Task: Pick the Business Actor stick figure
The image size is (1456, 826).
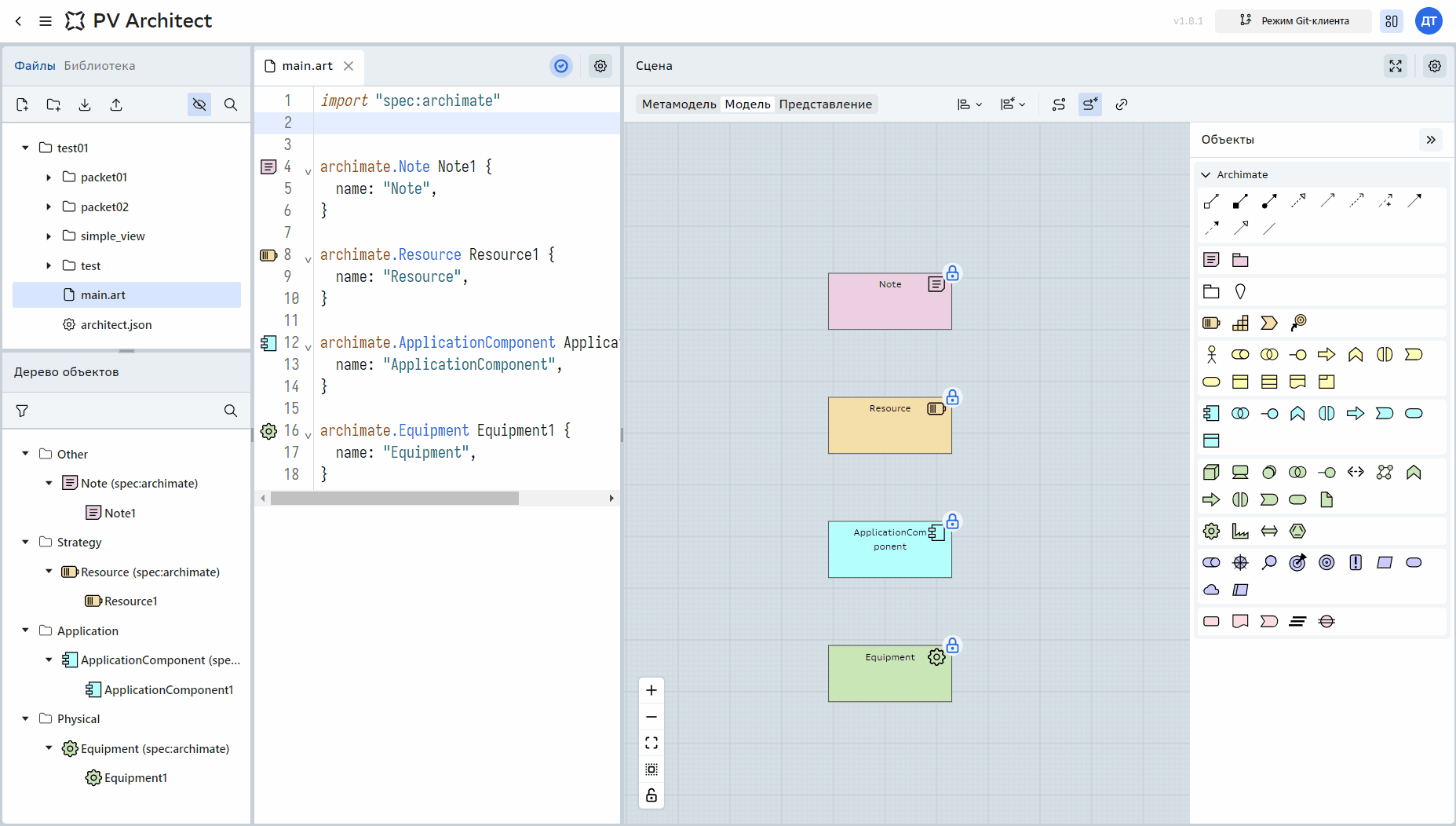Action: 1211,354
